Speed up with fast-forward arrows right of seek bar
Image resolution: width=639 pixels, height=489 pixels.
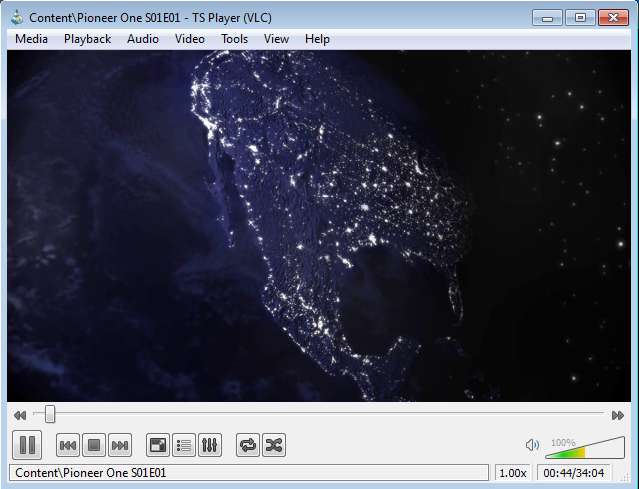tap(618, 415)
